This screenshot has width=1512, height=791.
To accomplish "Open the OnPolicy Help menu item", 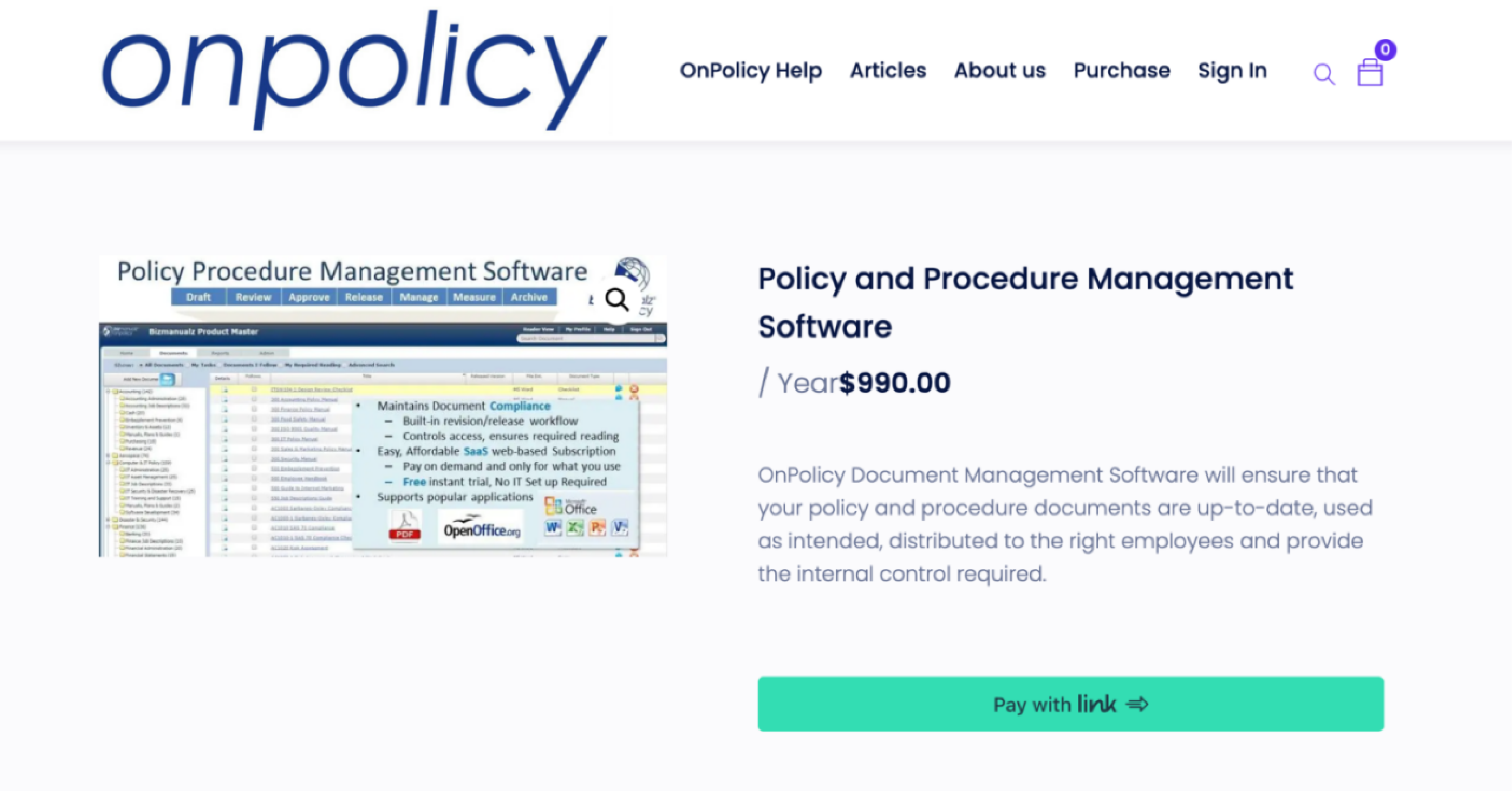I will [751, 70].
